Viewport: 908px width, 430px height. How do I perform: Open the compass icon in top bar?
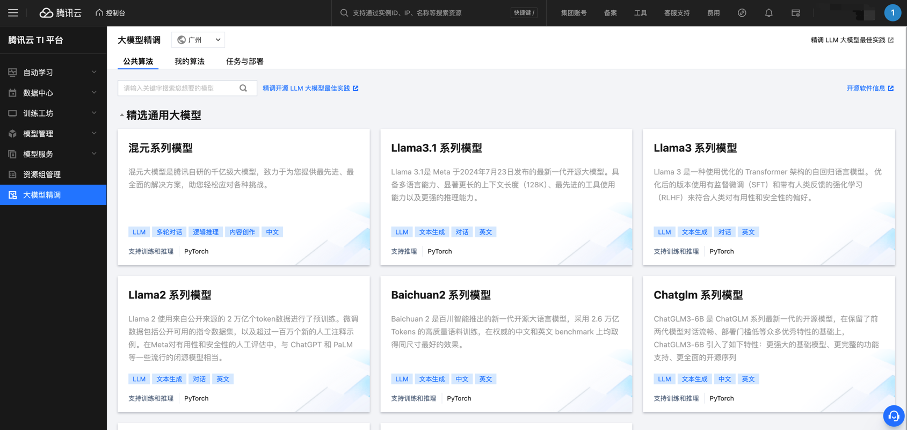pos(741,13)
